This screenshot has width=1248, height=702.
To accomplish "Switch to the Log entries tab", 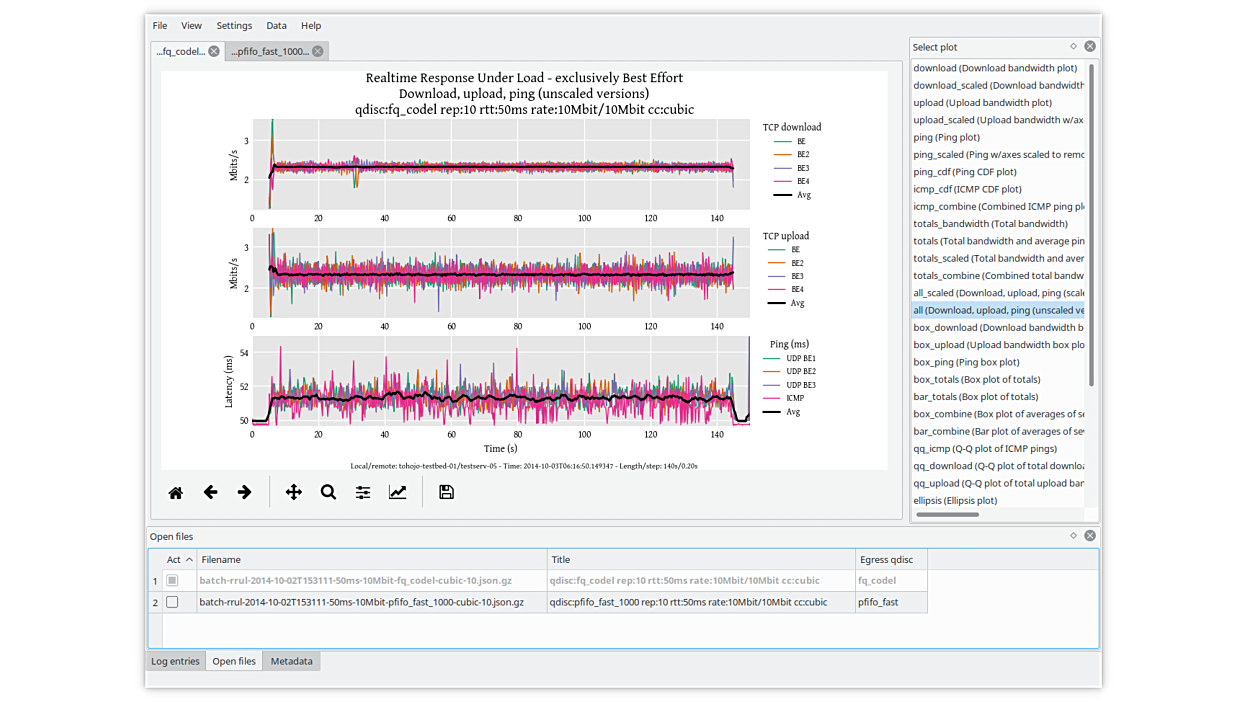I will (175, 661).
